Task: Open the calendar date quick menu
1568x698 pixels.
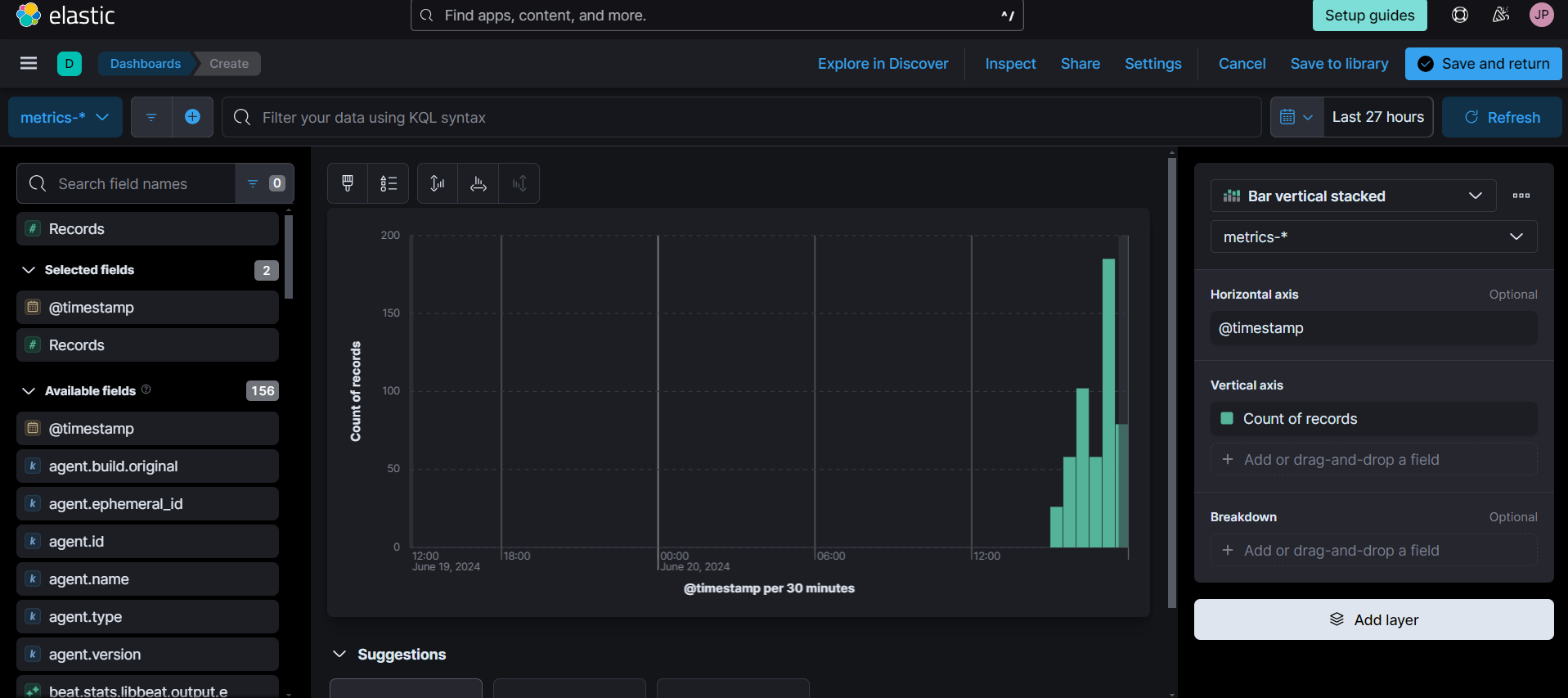Action: [x=1296, y=117]
